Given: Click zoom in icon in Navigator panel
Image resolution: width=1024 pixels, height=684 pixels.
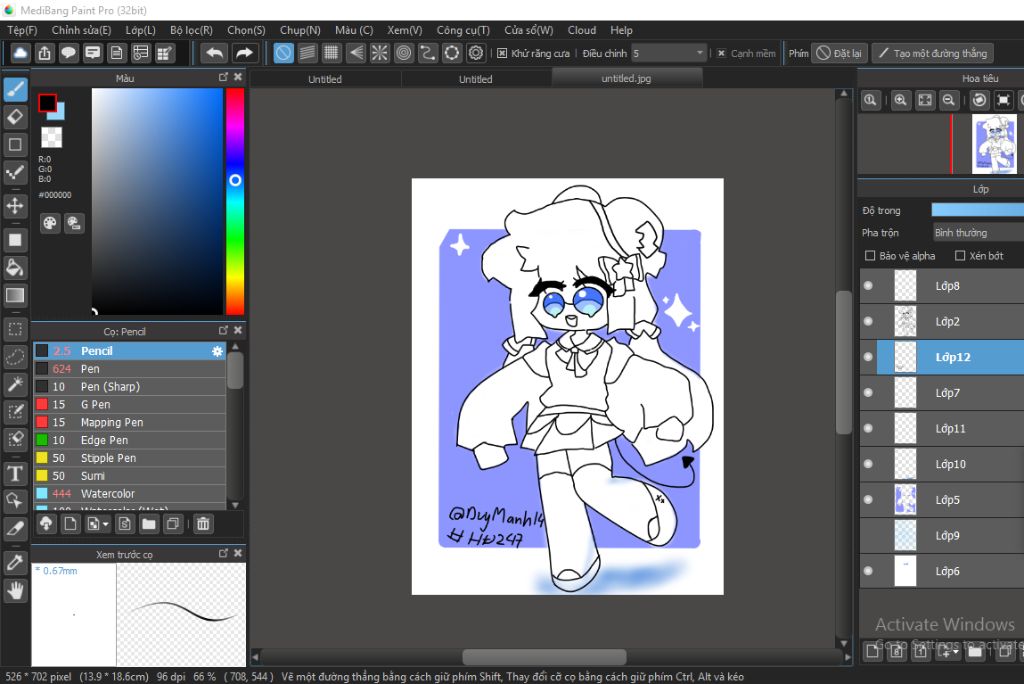Looking at the screenshot, I should [x=901, y=100].
